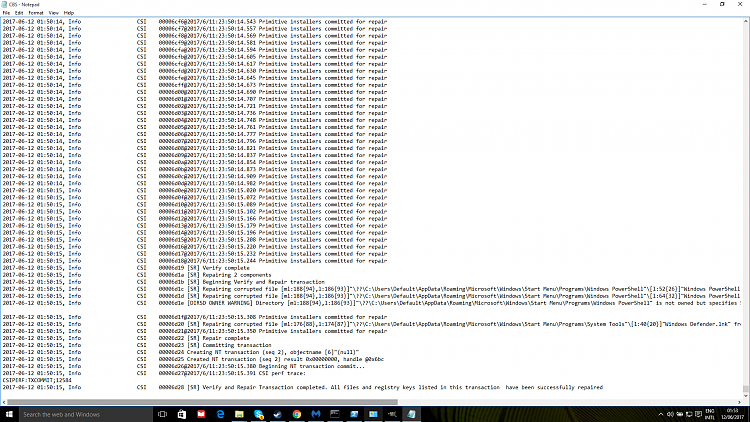Launch Google Chrome from the taskbar
The image size is (750, 422).
point(297,414)
